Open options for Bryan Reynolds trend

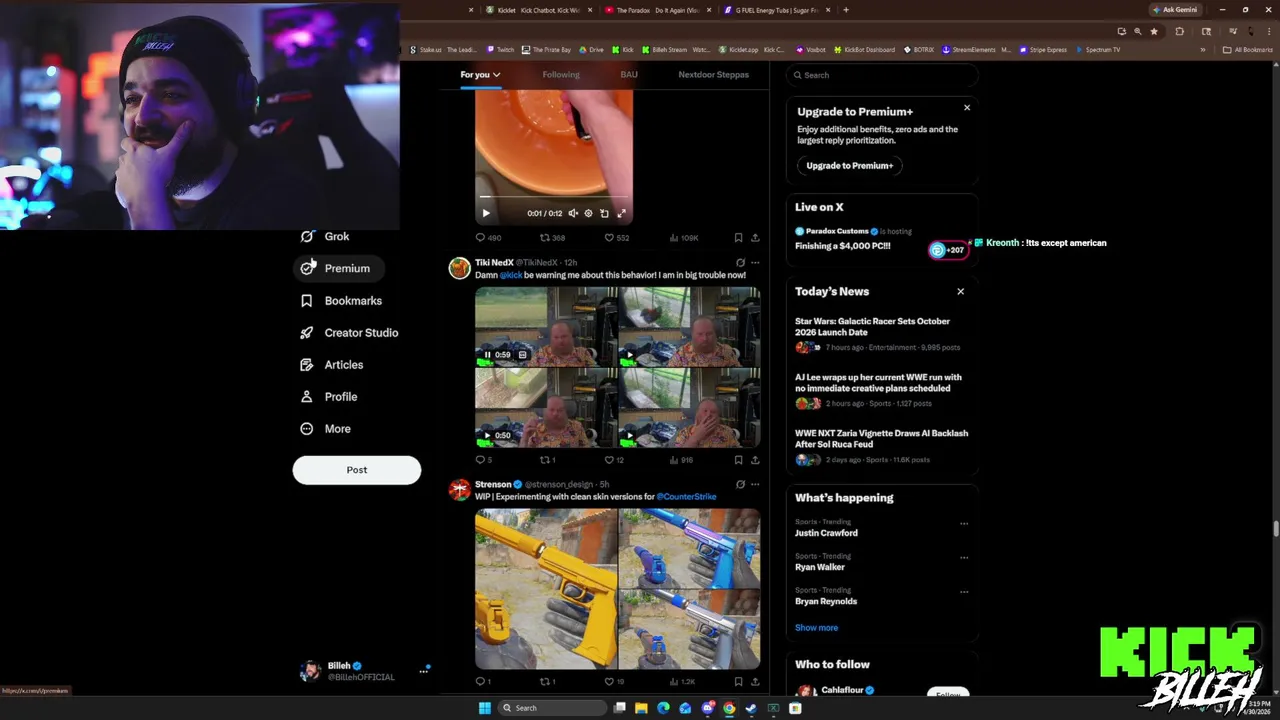point(964,591)
